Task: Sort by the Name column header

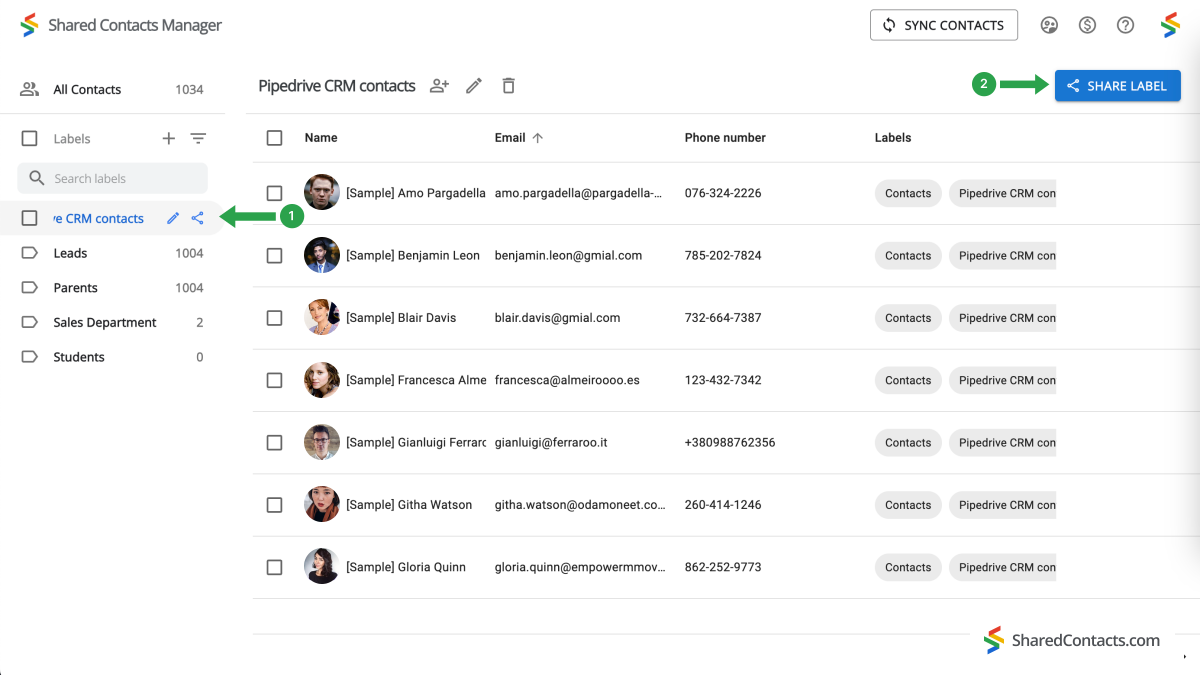Action: (x=321, y=138)
